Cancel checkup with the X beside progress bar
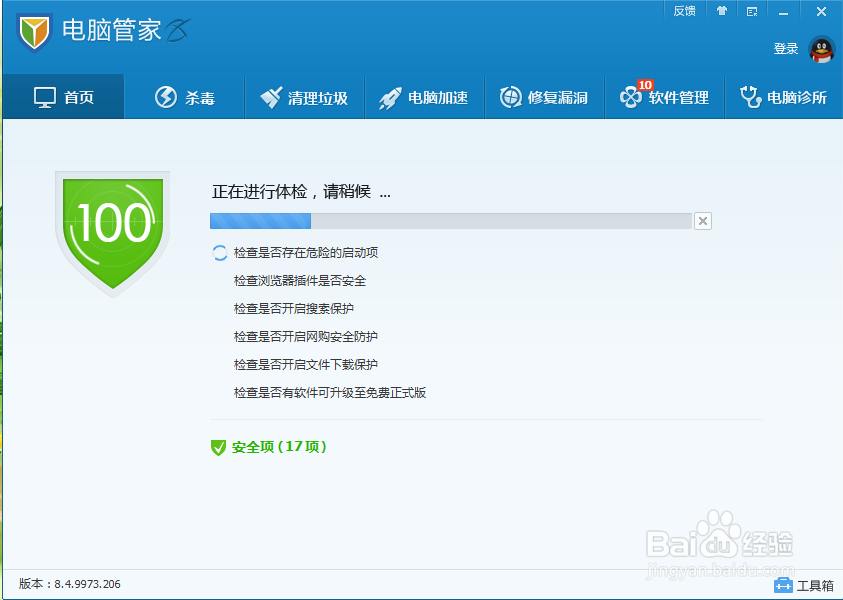Screen dimensions: 843x600 (702, 220)
